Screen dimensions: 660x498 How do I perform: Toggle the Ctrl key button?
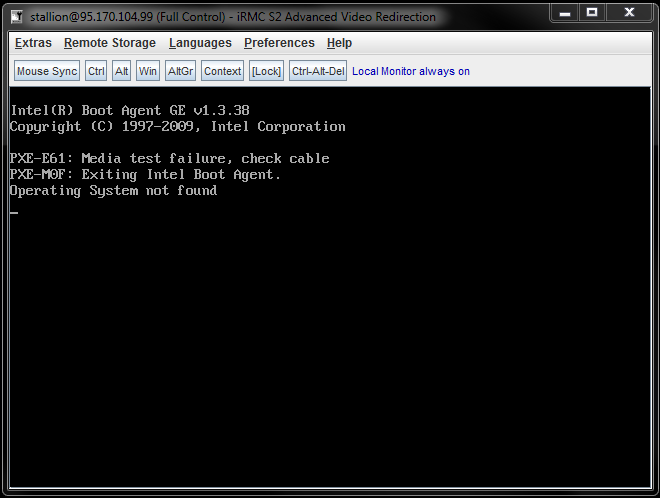click(x=96, y=71)
